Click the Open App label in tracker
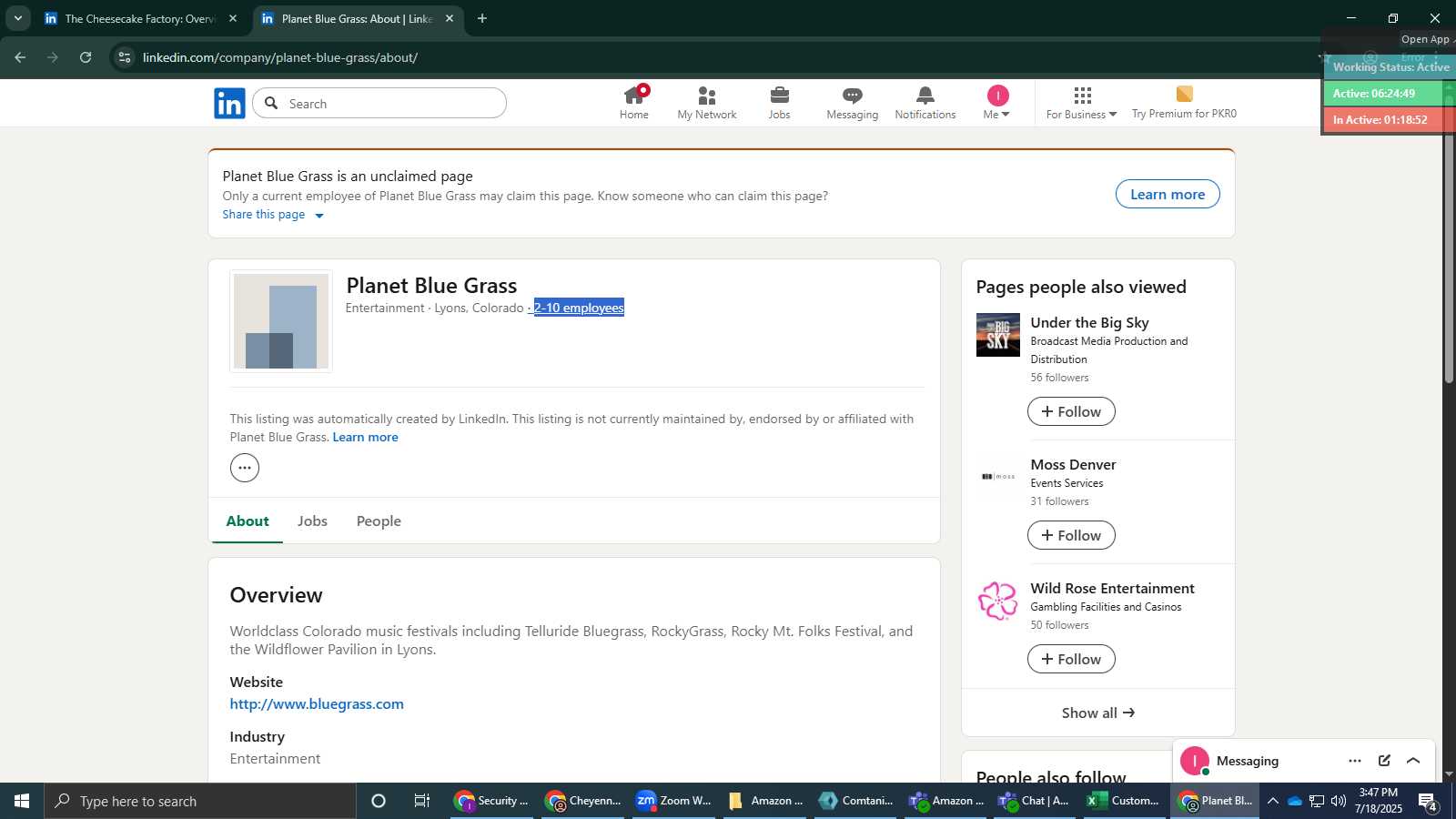 pos(1425,39)
